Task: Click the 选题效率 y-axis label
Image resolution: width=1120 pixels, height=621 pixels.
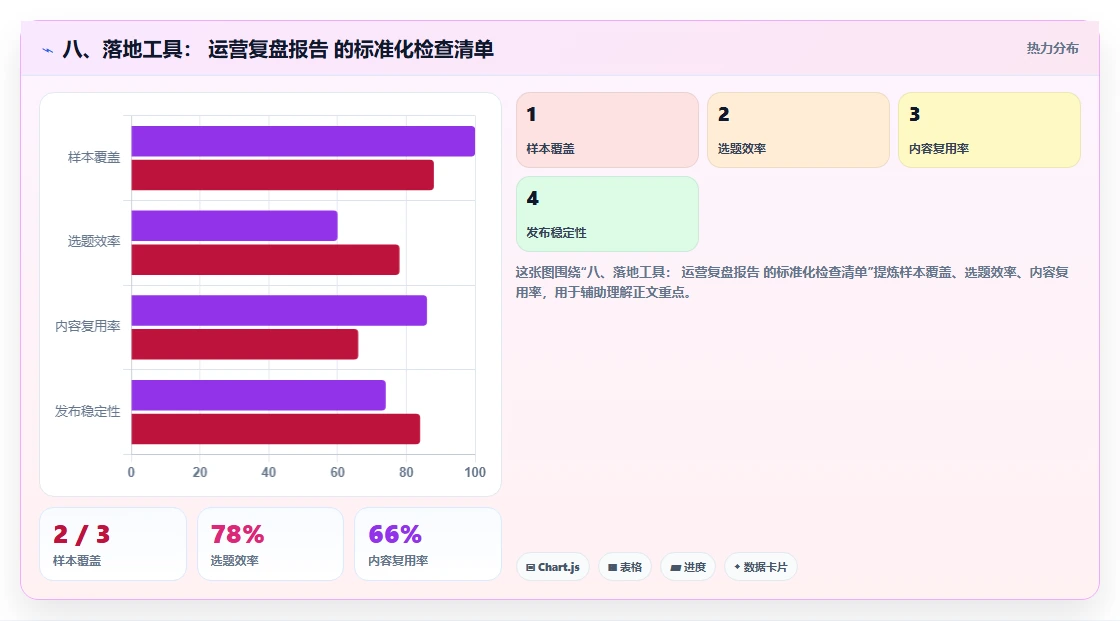Action: [x=94, y=242]
